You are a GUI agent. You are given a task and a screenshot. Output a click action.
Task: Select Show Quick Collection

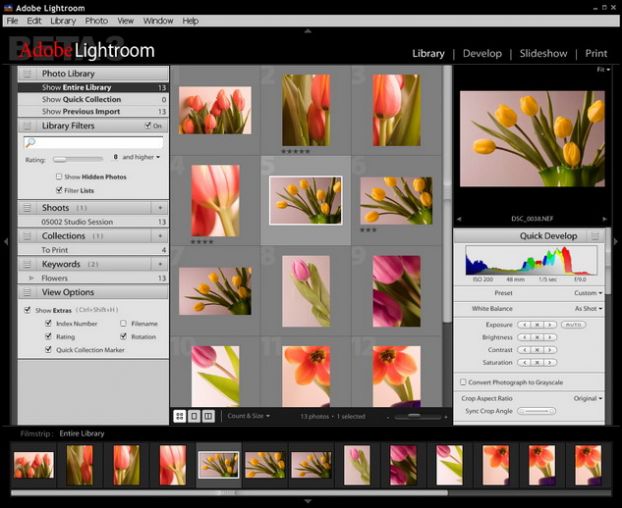pos(93,100)
